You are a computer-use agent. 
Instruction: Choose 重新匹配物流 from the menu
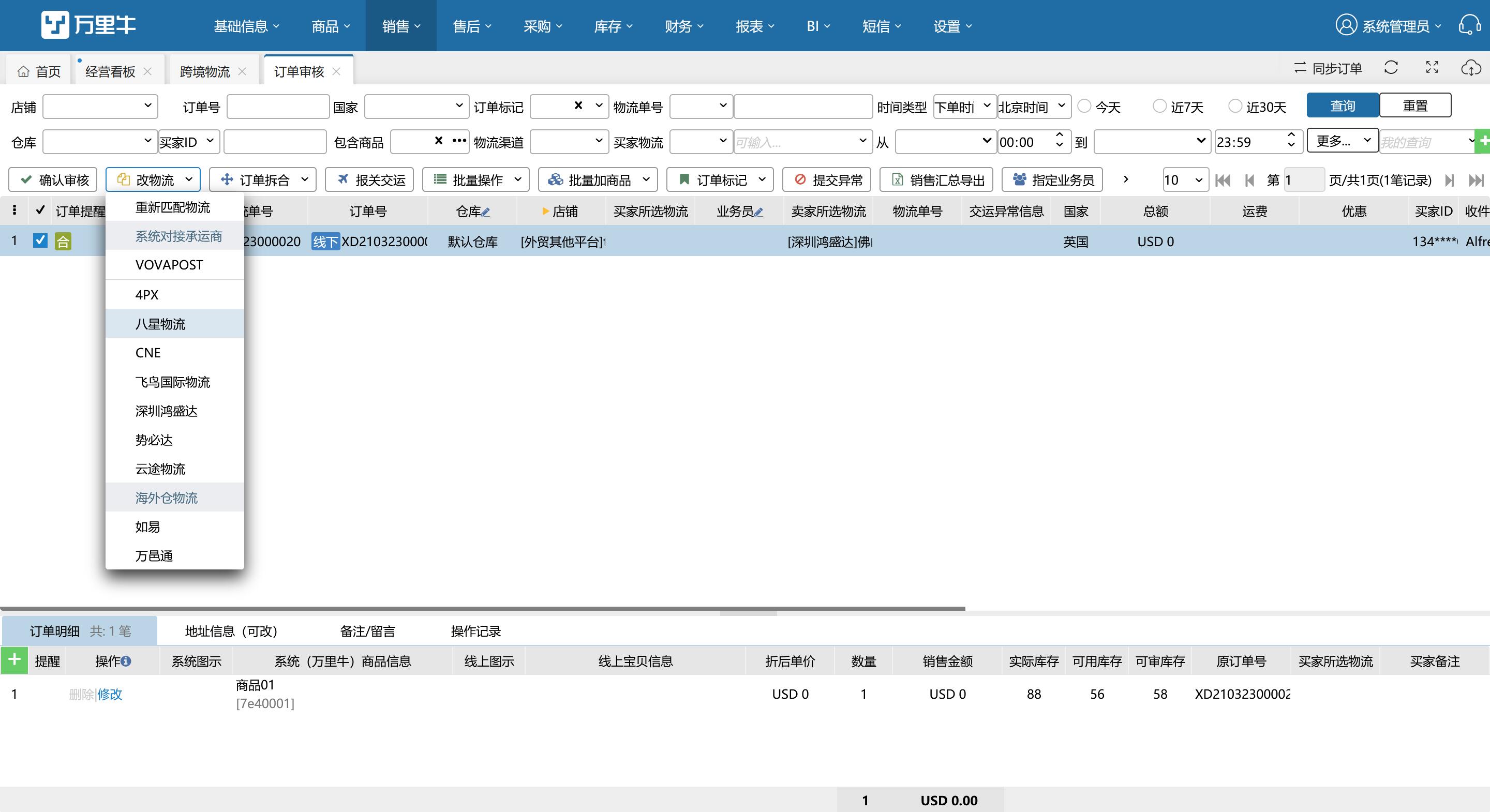tap(174, 207)
